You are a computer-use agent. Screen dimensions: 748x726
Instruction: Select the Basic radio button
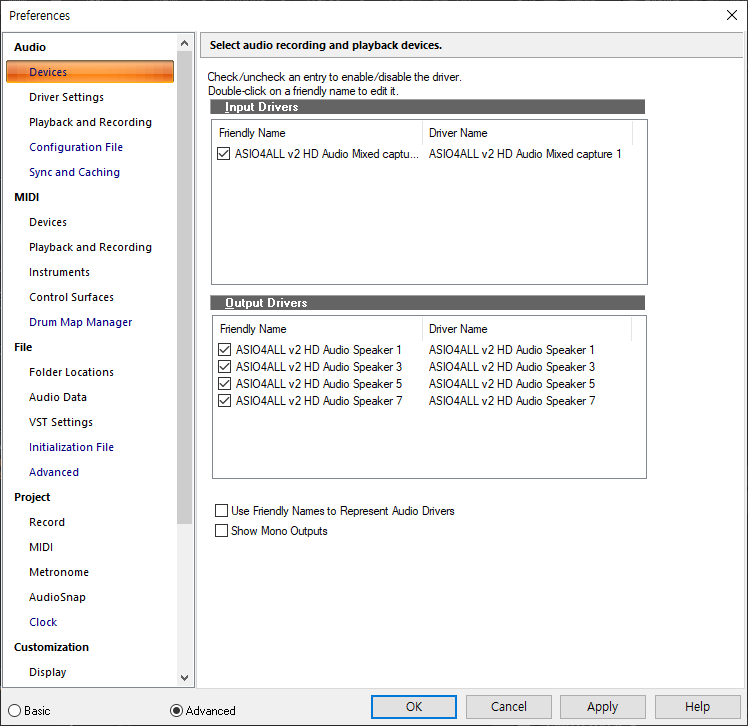15,711
